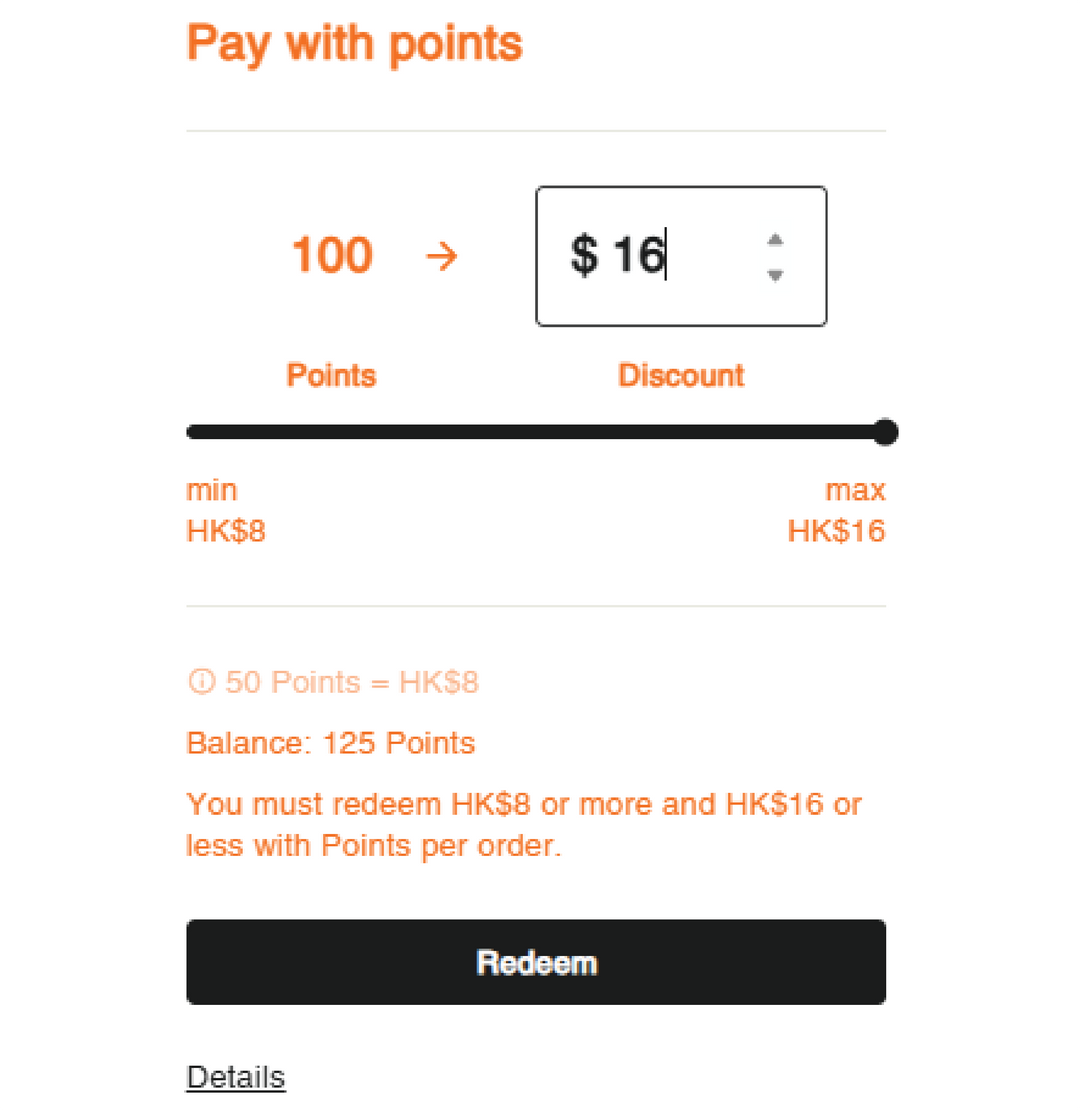The height and width of the screenshot is (1110, 1080).
Task: Click the orange arrow between points and discount
Action: 441,257
